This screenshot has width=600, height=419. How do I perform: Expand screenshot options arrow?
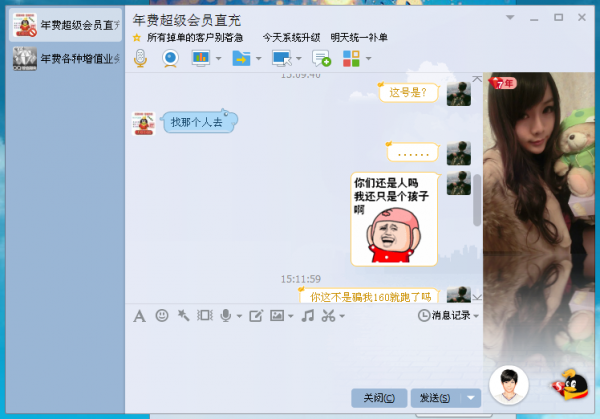click(x=342, y=316)
